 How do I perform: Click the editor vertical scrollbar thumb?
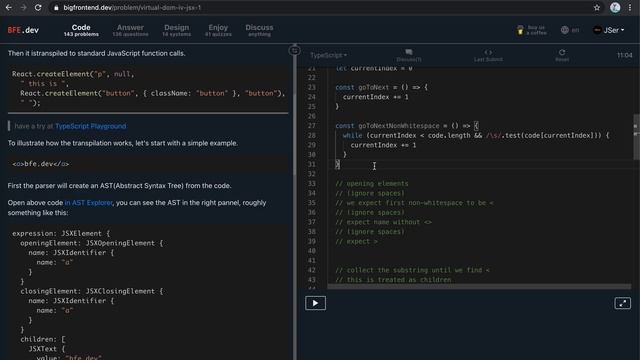pos(636,137)
